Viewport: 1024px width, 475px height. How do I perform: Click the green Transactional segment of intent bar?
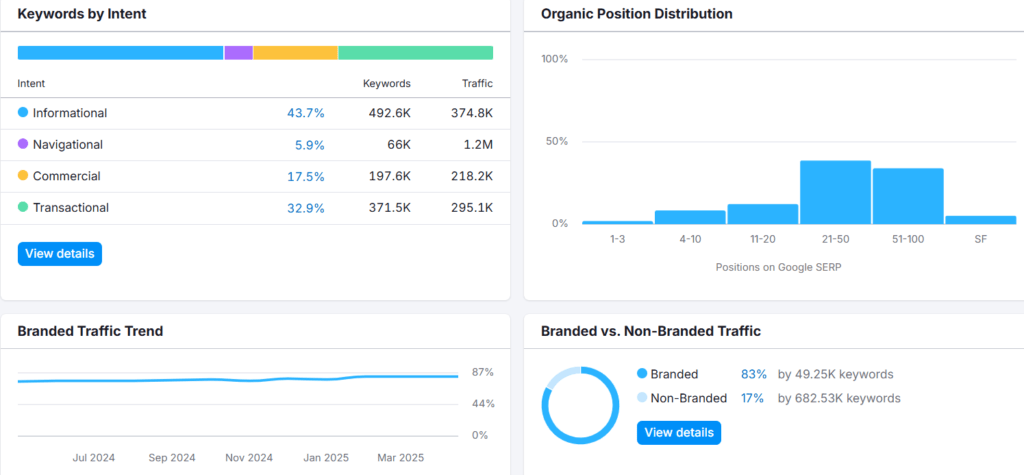[415, 53]
